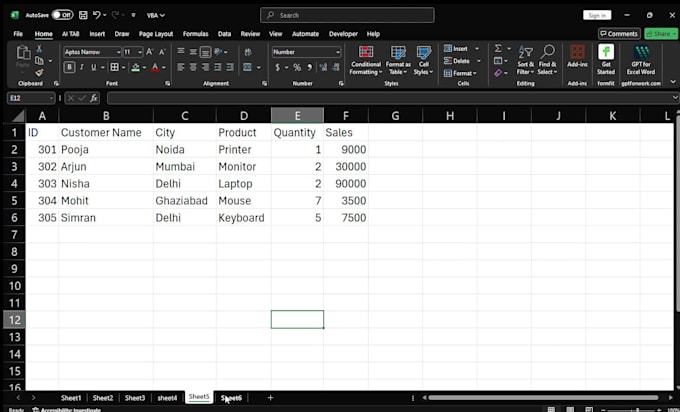680x412 pixels.
Task: Click the Comments button
Action: point(618,34)
